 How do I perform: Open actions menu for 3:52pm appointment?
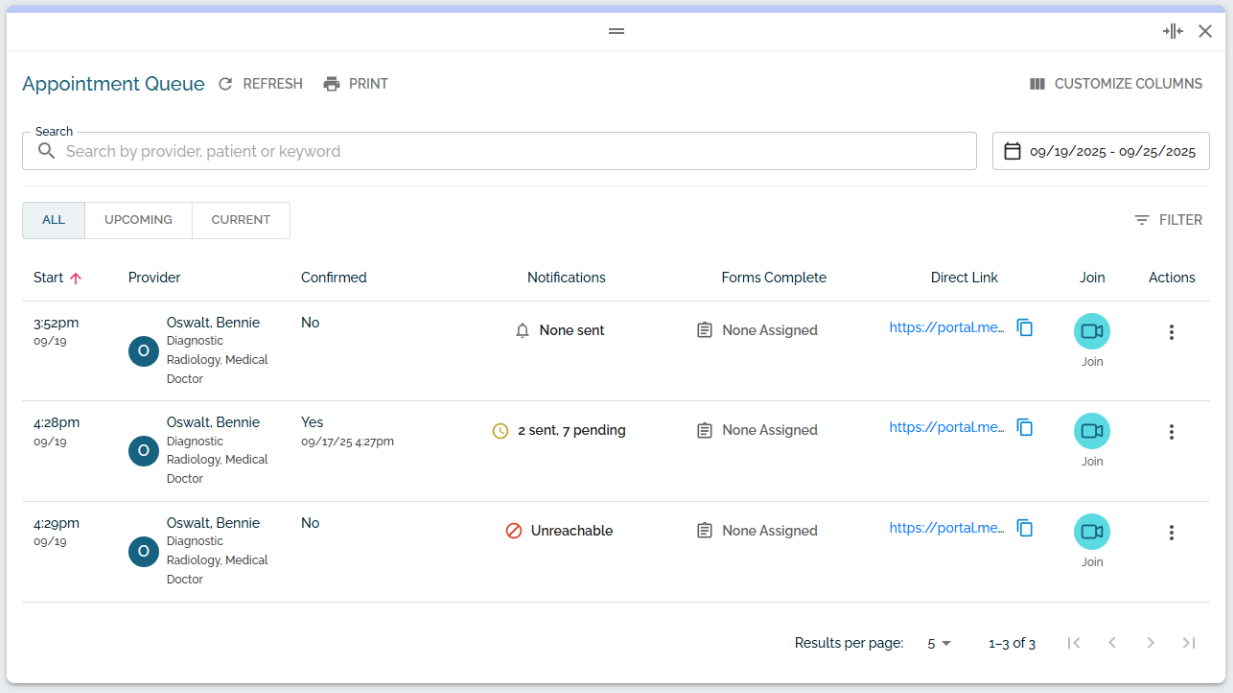click(x=1171, y=332)
